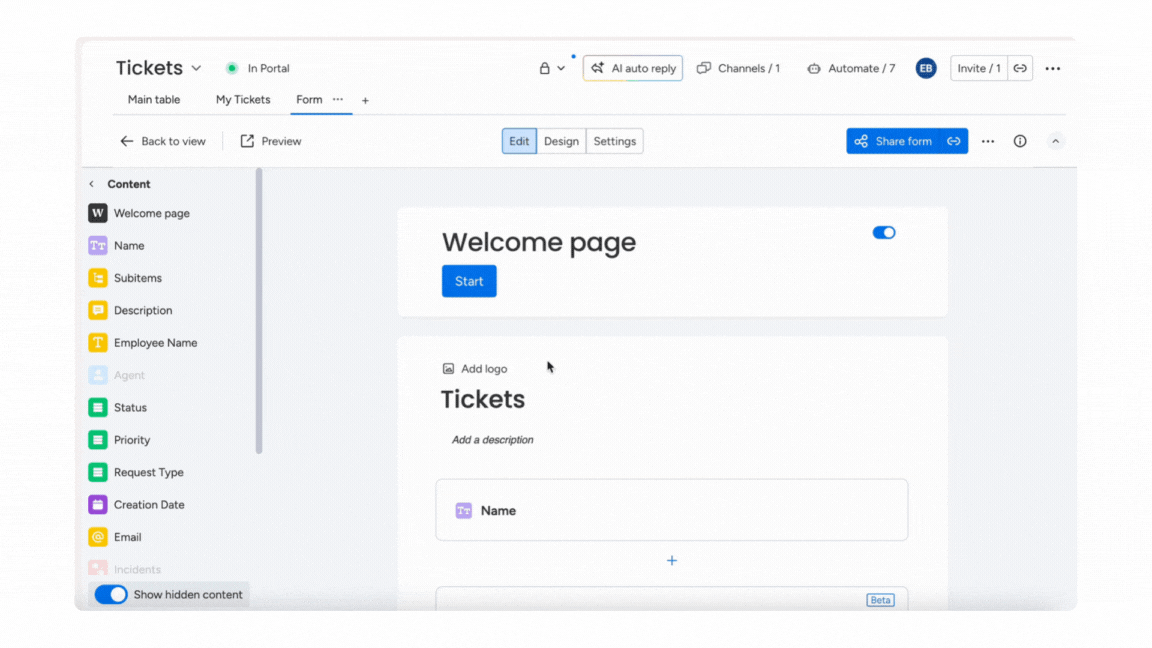Toggle the Welcome page switch off
1152x648 pixels.
point(884,233)
